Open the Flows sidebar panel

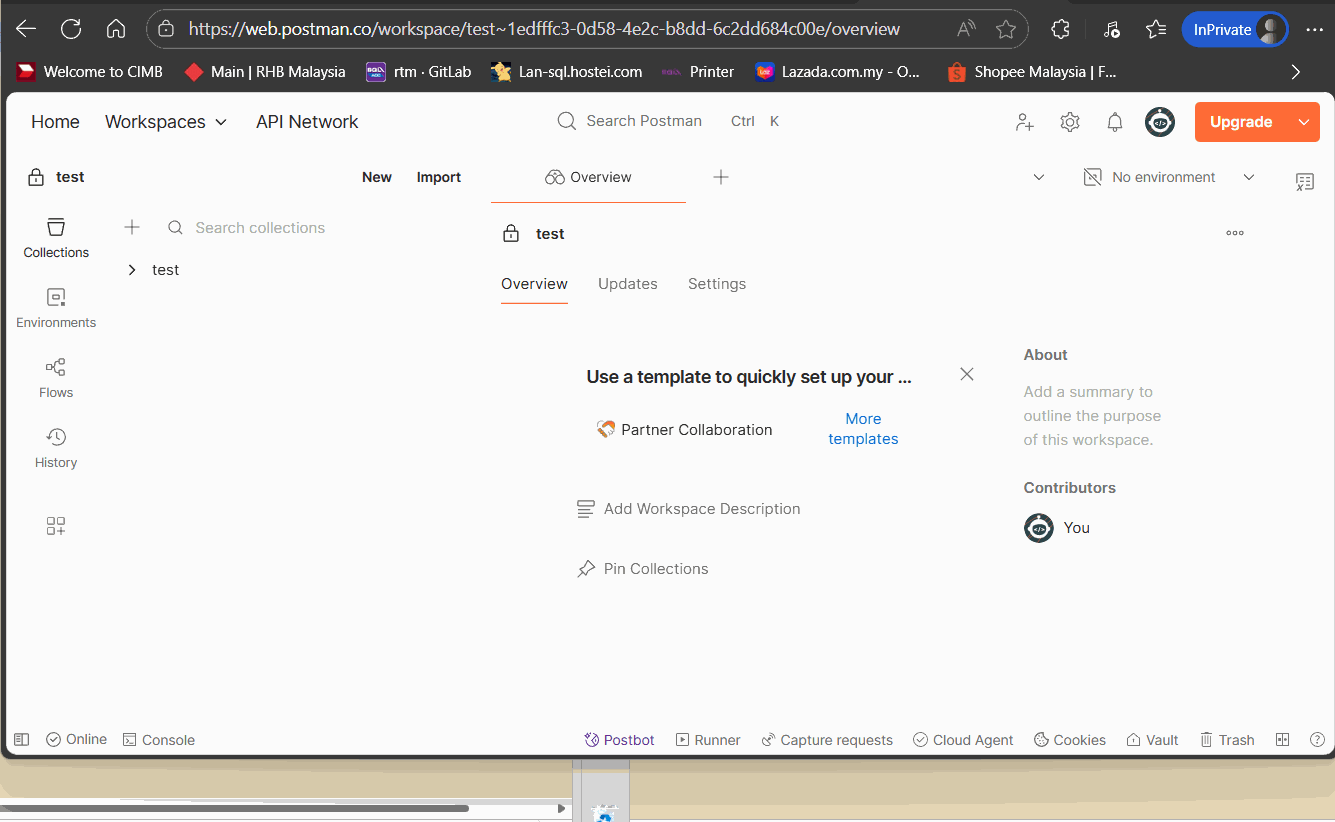56,378
